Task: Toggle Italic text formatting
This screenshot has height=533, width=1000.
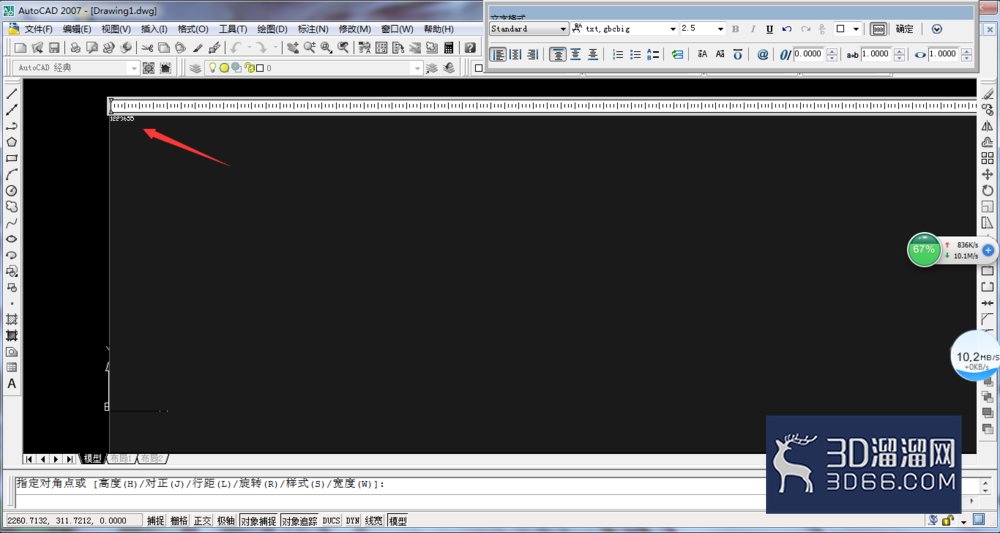Action: point(753,29)
